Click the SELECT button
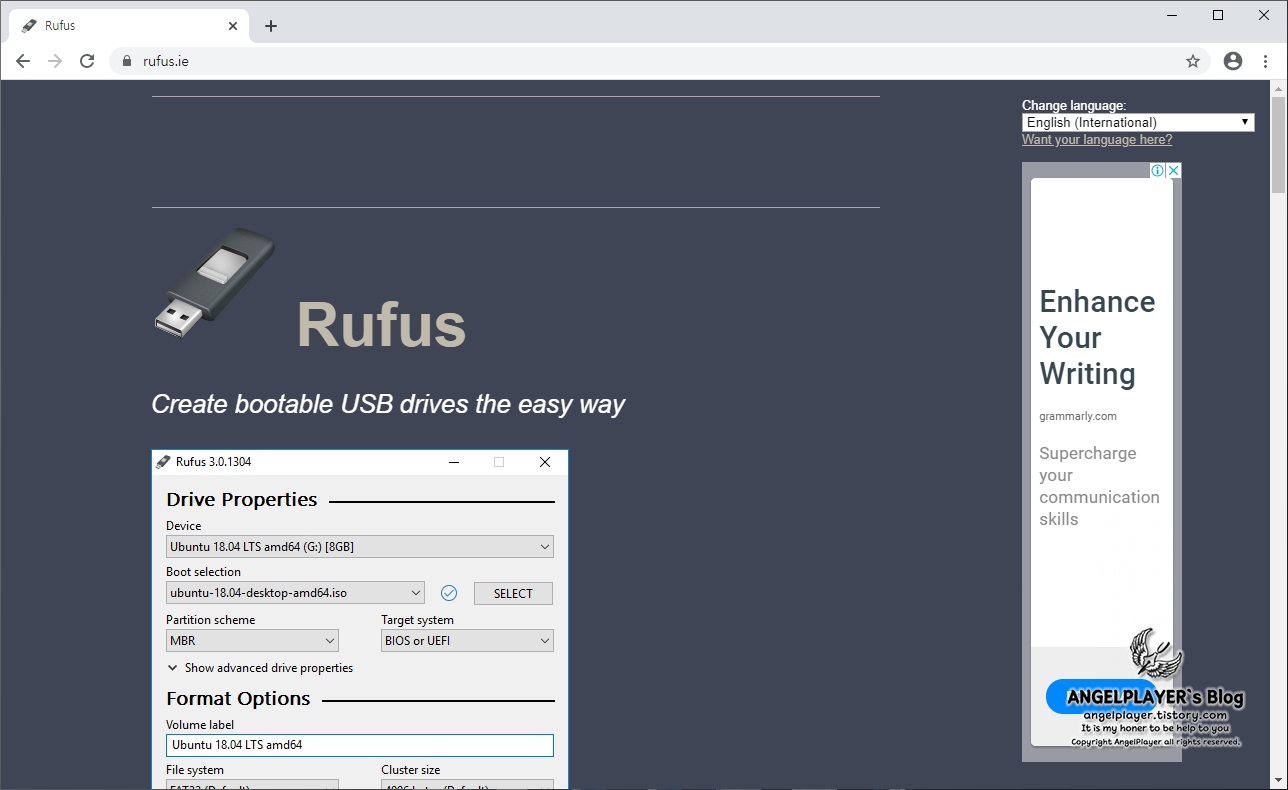1288x790 pixels. (513, 593)
